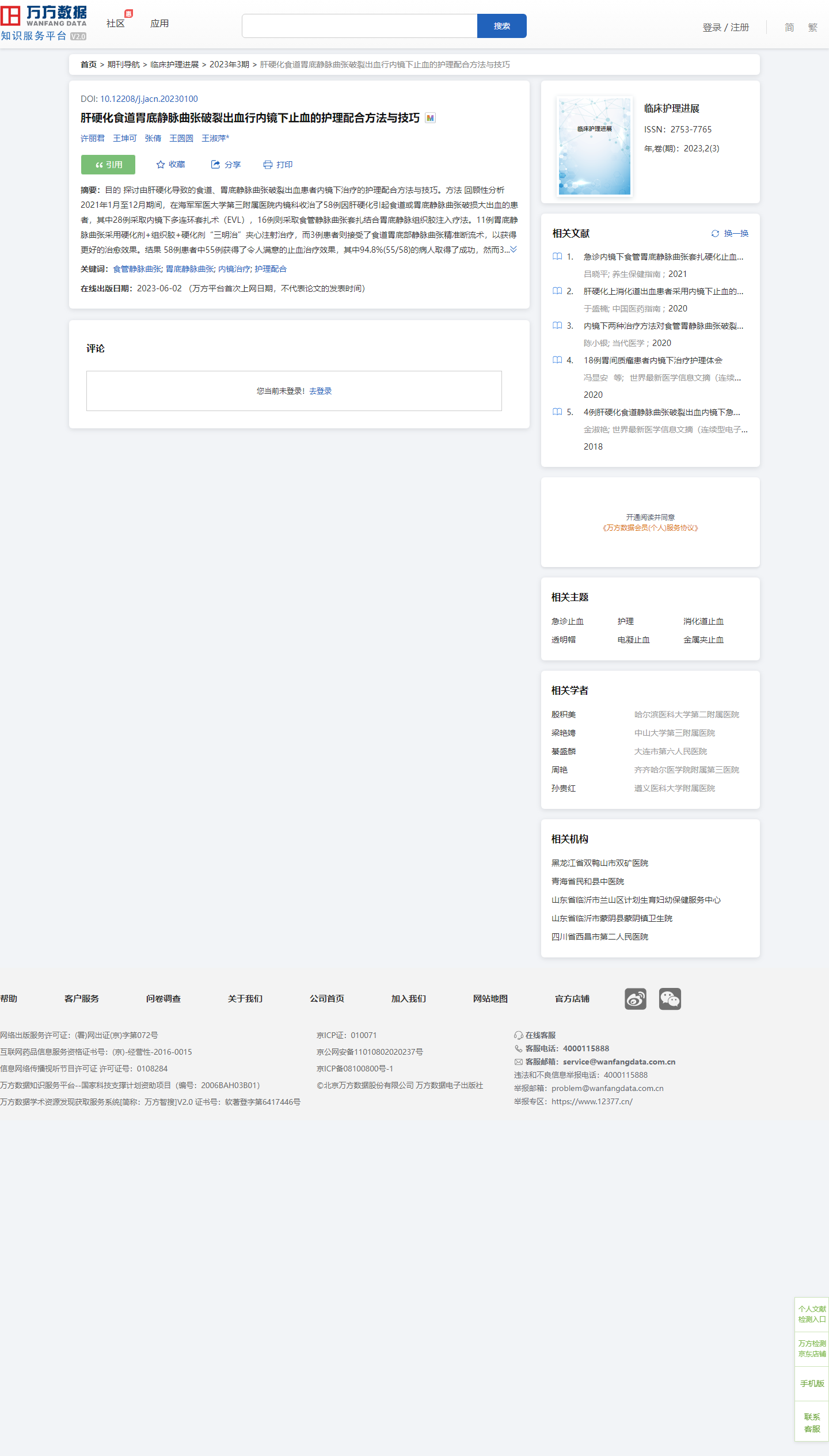
Task: Open 联系客服 in the floating sidebar
Action: coord(812,1422)
